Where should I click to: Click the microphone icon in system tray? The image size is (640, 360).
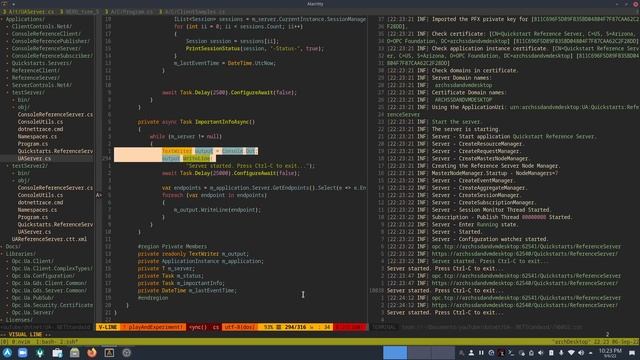point(561,353)
